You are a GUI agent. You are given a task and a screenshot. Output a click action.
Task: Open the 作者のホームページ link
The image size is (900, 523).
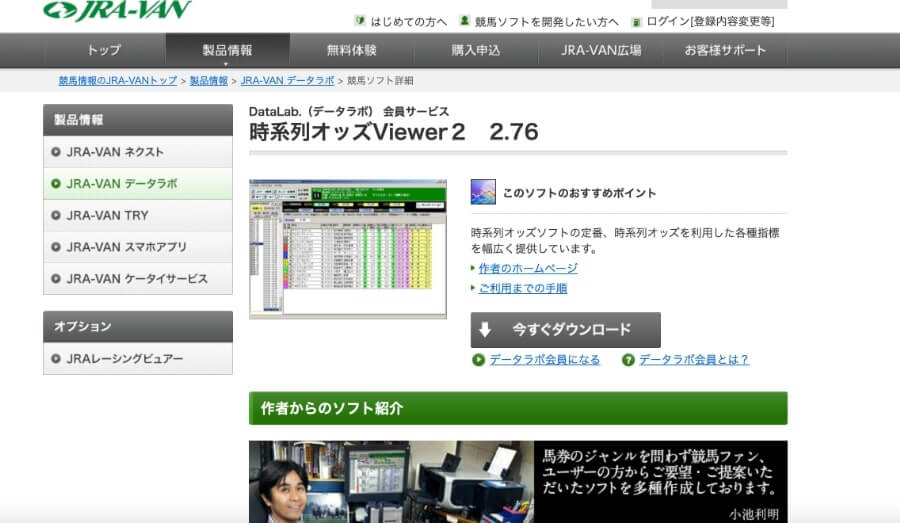click(x=528, y=268)
